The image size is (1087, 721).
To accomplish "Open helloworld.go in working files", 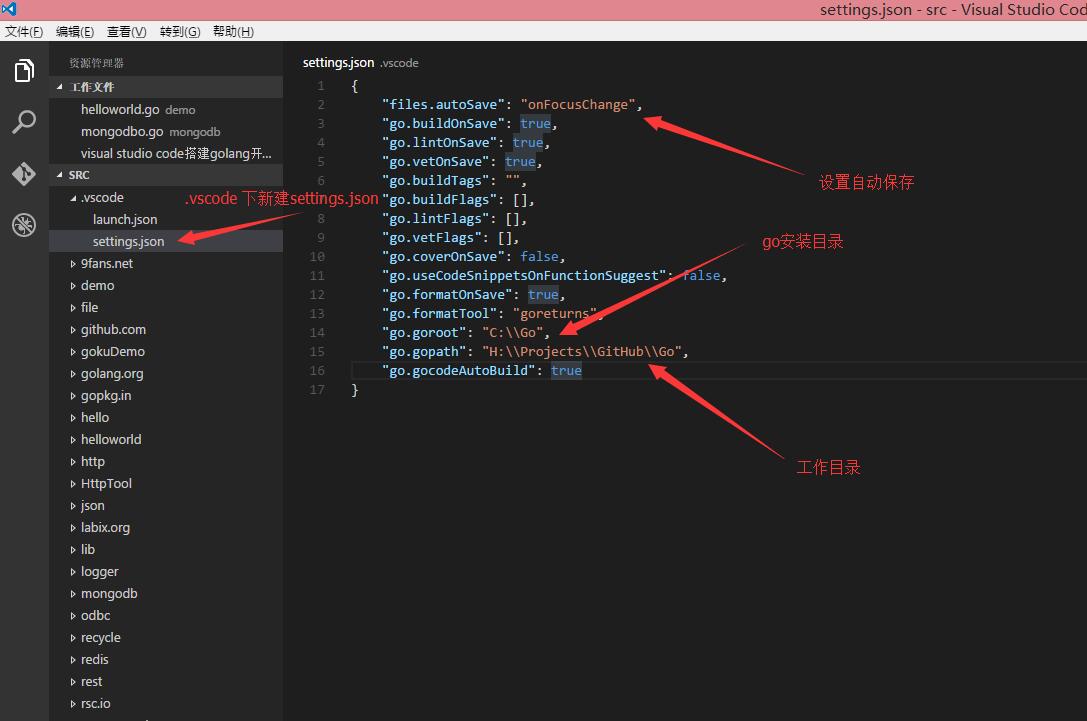I will (x=166, y=110).
